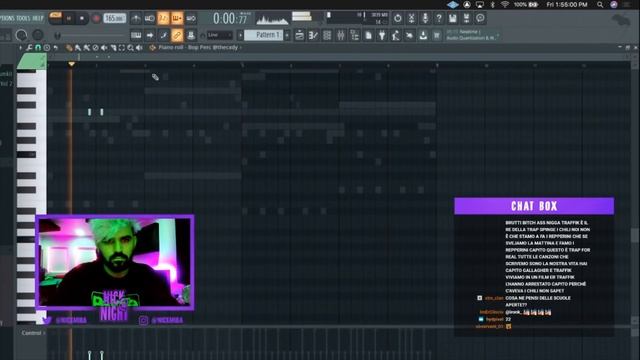Open macOS Spotlight search

click(x=600, y=5)
